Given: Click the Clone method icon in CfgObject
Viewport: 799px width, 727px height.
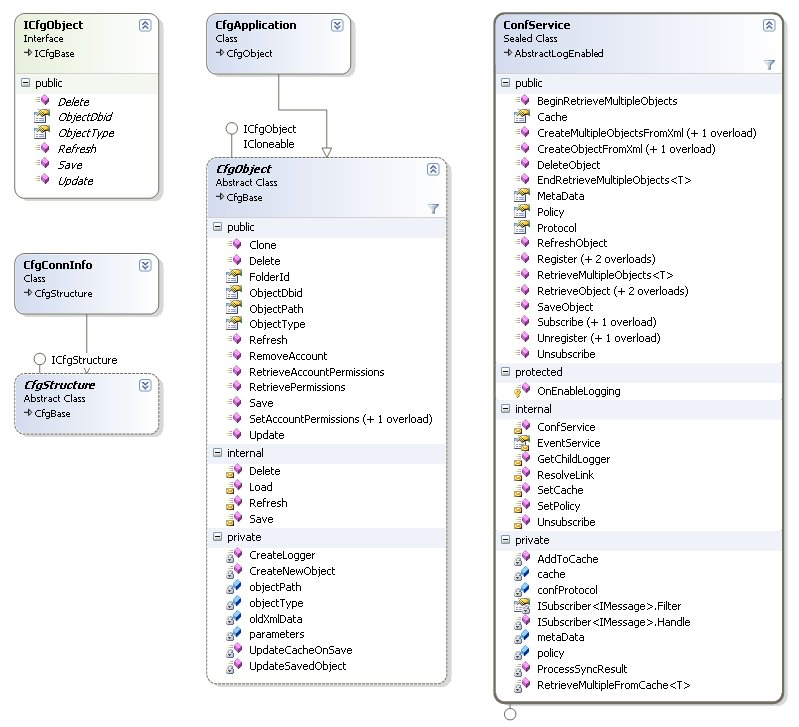Looking at the screenshot, I should tap(234, 245).
